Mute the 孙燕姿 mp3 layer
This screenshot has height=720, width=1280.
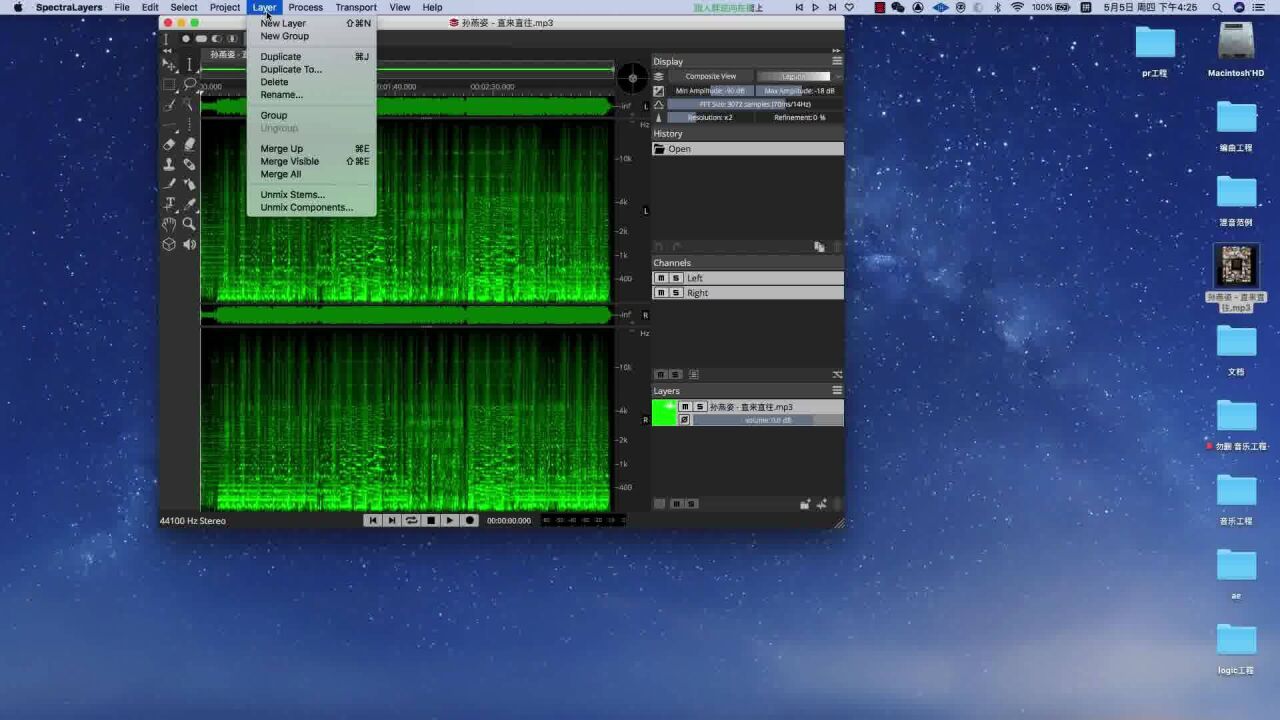click(x=685, y=407)
